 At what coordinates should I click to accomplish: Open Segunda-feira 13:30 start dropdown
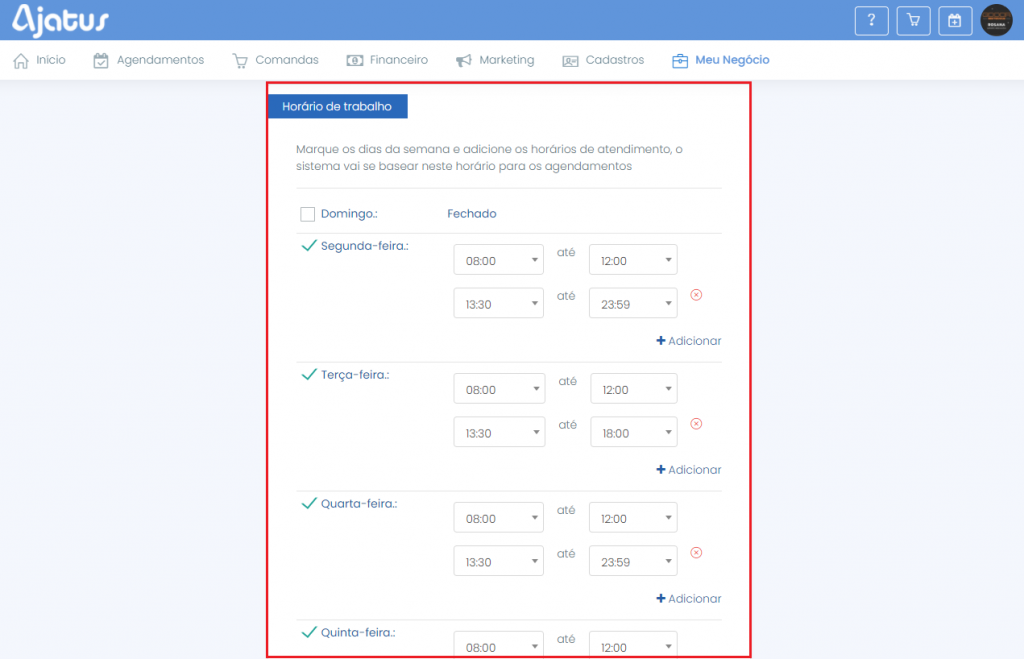coord(498,304)
